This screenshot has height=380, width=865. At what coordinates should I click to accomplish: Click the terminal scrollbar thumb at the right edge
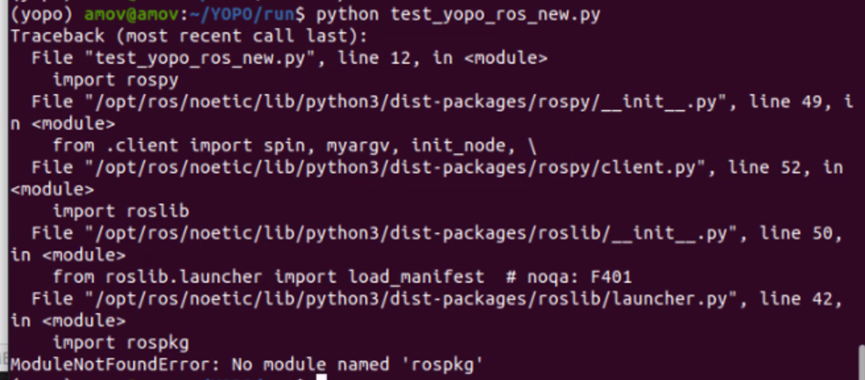(x=862, y=363)
